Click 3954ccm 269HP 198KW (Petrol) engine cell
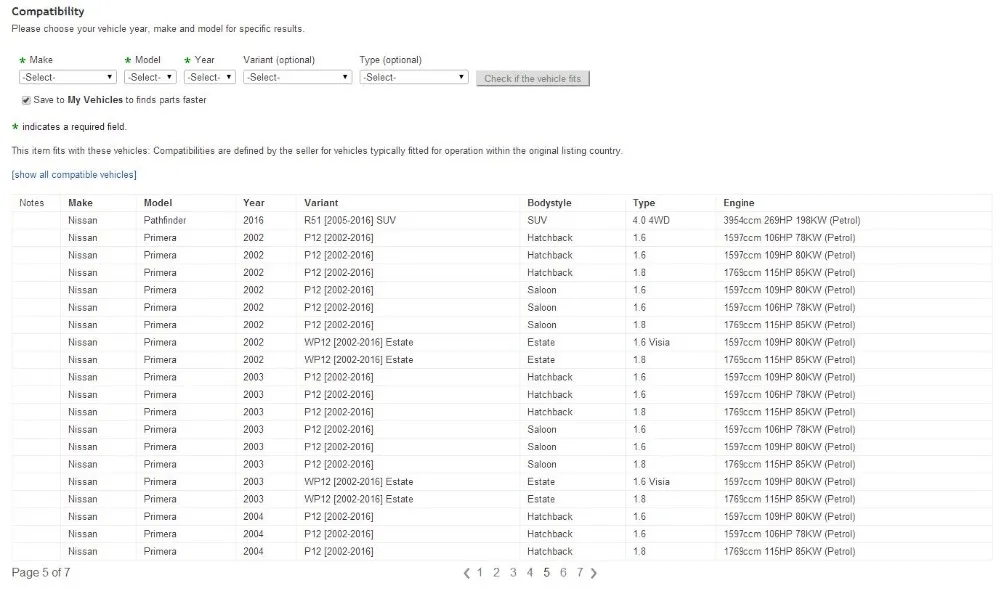This screenshot has height=591, width=1000. [791, 221]
